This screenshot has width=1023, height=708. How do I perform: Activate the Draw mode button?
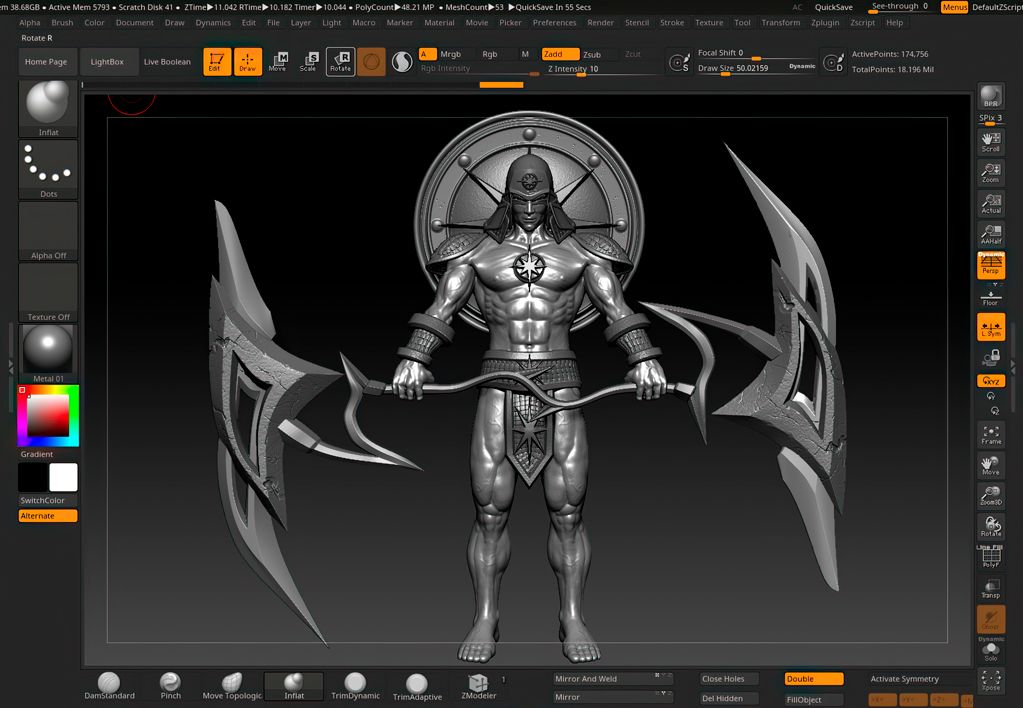(248, 62)
